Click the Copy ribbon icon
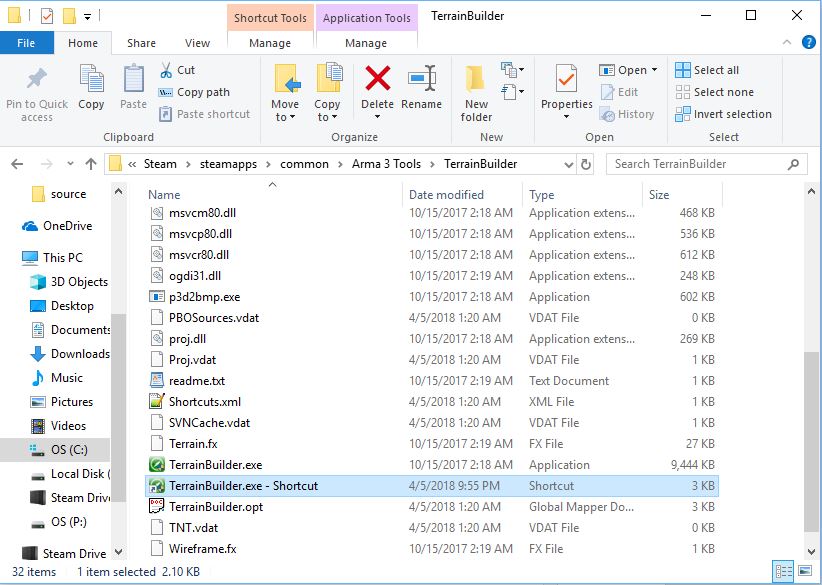822x585 pixels. (x=91, y=80)
